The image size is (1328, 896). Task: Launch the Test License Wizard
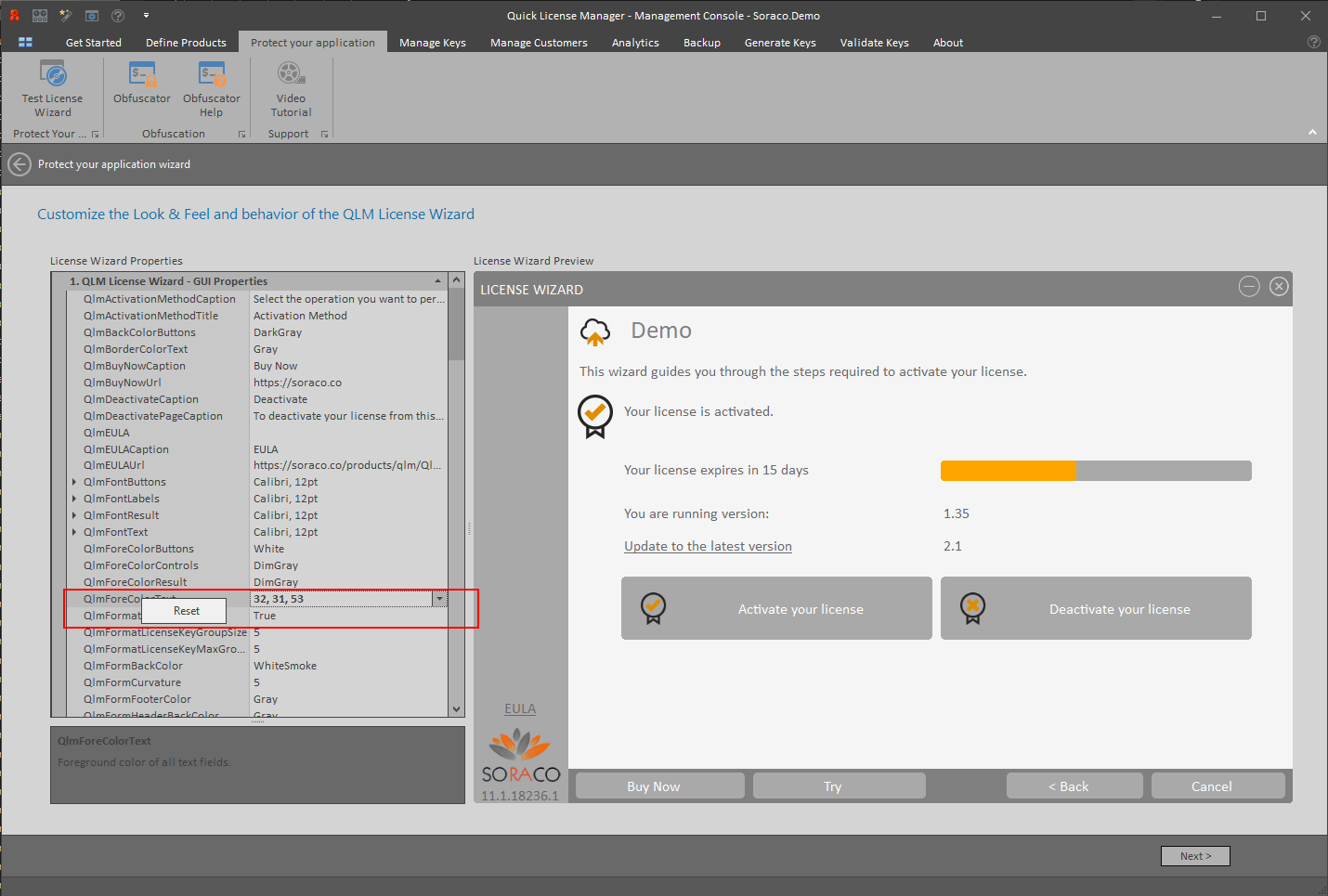pyautogui.click(x=53, y=89)
